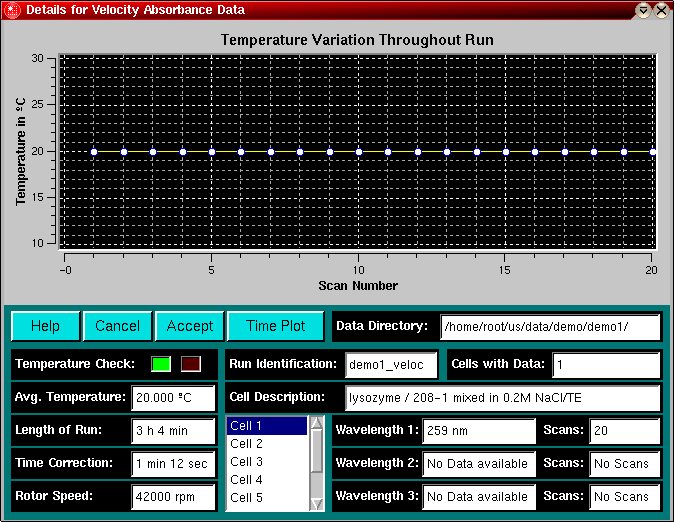Image resolution: width=674 pixels, height=522 pixels.
Task: Click the Run Identification field
Action: click(391, 364)
